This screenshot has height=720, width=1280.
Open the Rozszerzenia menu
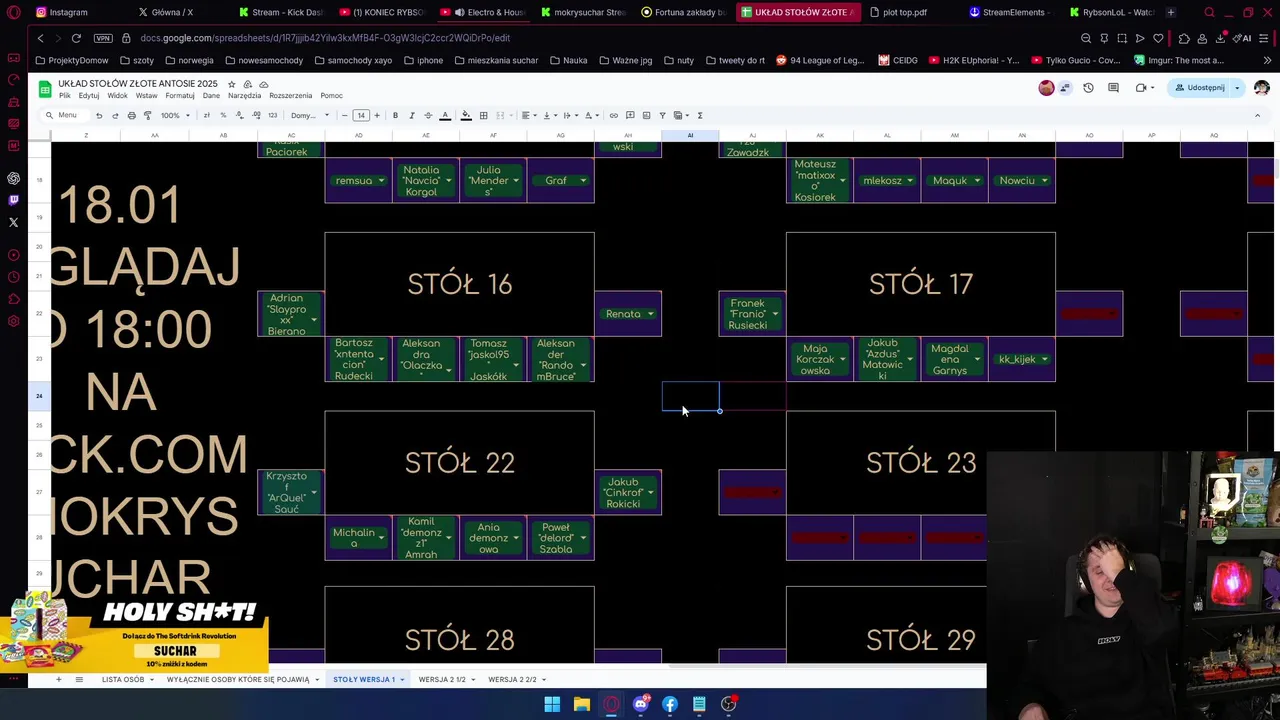[290, 96]
